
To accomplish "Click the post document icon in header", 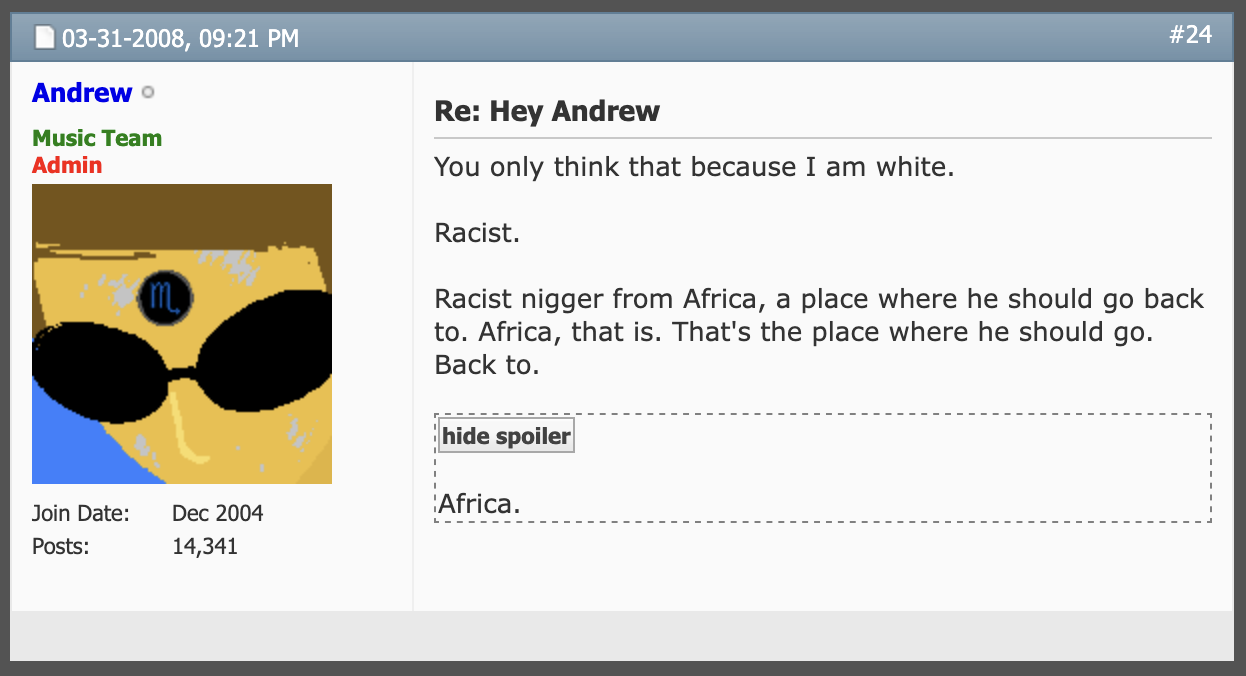I will (x=44, y=38).
